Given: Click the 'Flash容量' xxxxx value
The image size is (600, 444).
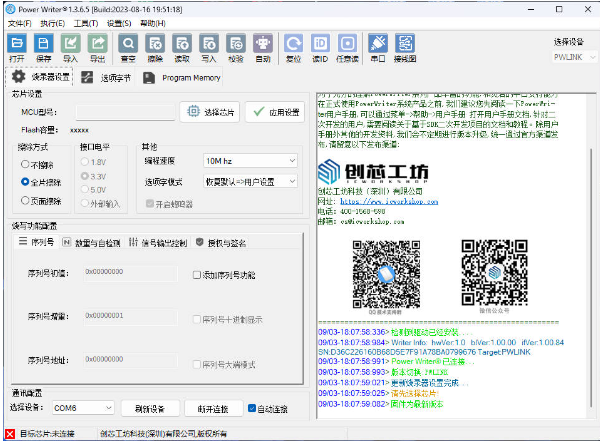Looking at the screenshot, I should click(x=79, y=130).
